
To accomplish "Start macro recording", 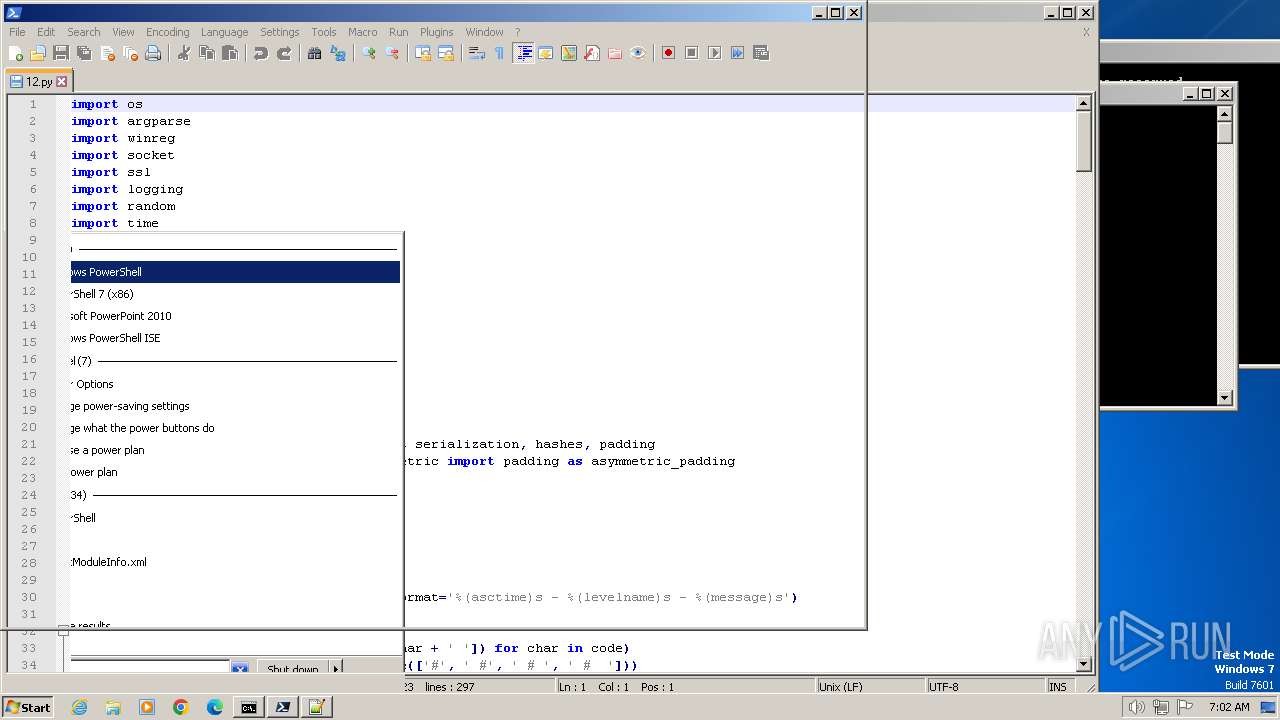I will (x=668, y=53).
